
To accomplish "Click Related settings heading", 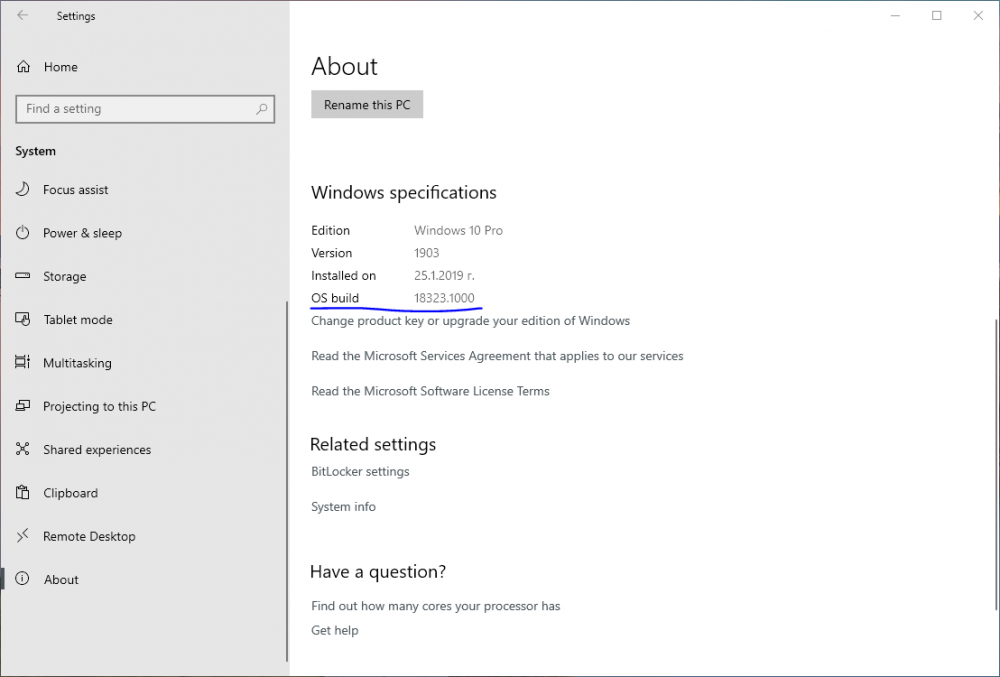I will coord(373,444).
